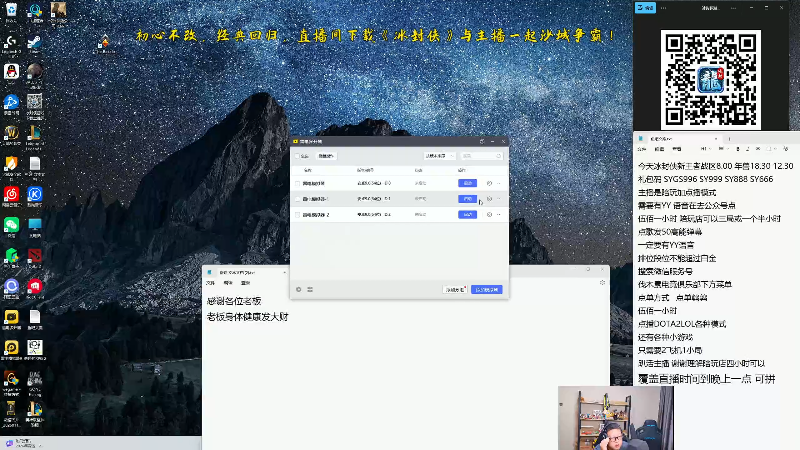
Task: Click the blue start button on third instance row
Action: (x=467, y=215)
